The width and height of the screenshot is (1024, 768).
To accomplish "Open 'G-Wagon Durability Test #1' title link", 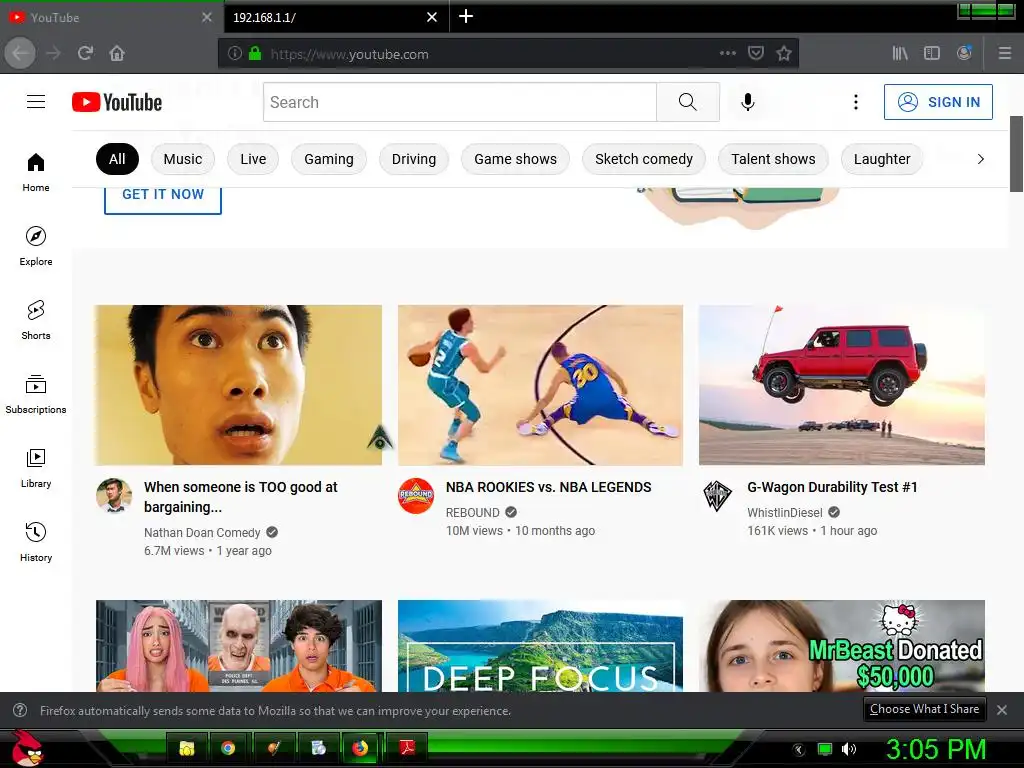I will click(x=832, y=487).
